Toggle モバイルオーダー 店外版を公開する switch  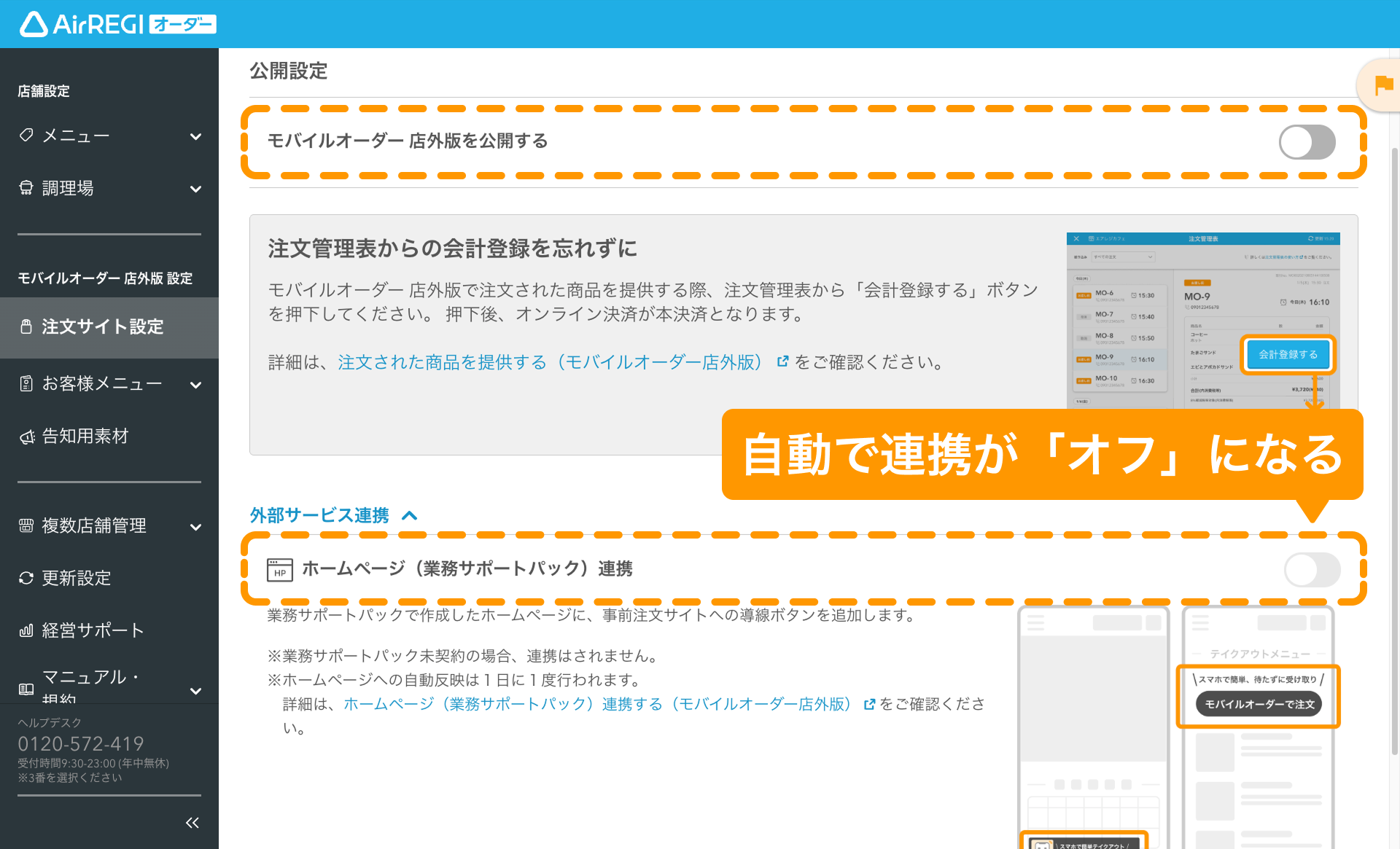1307,142
